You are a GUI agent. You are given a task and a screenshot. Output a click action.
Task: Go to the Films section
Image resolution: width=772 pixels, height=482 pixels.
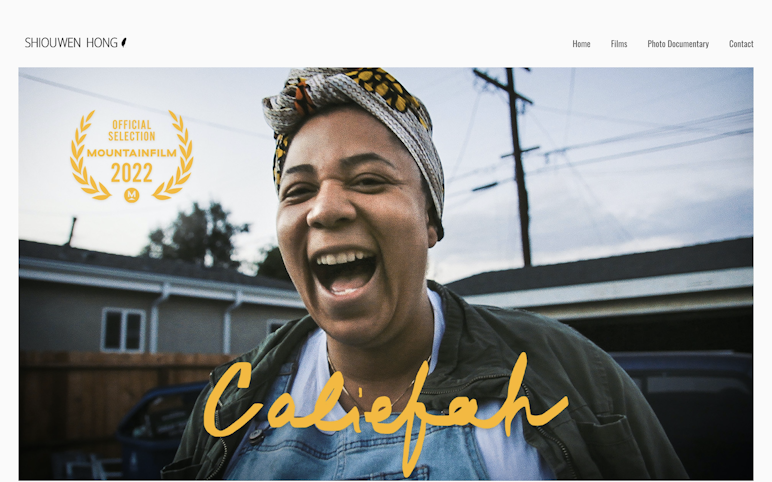coord(619,44)
